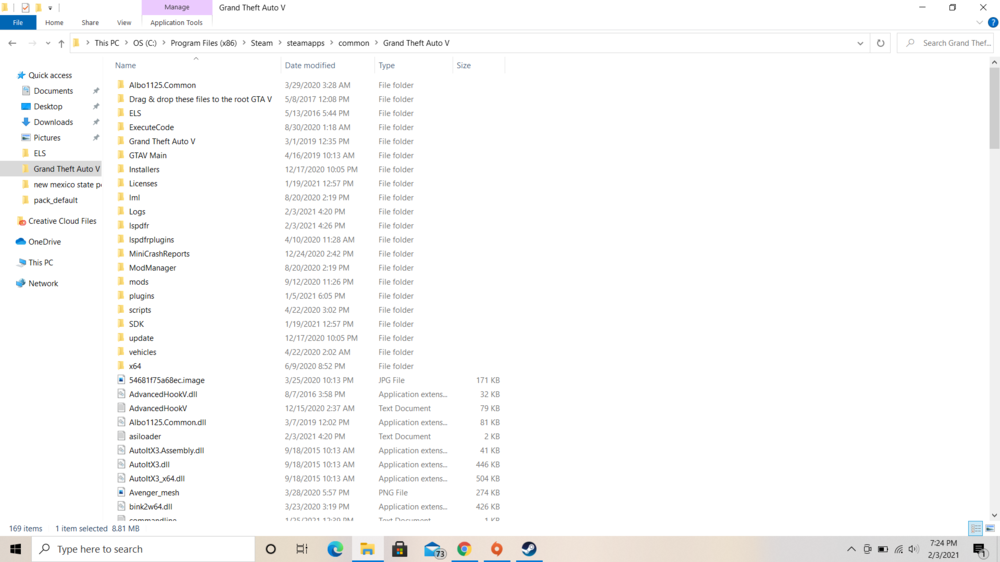Select pack_default folder in sidebar
Image resolution: width=1000 pixels, height=562 pixels.
[x=55, y=200]
